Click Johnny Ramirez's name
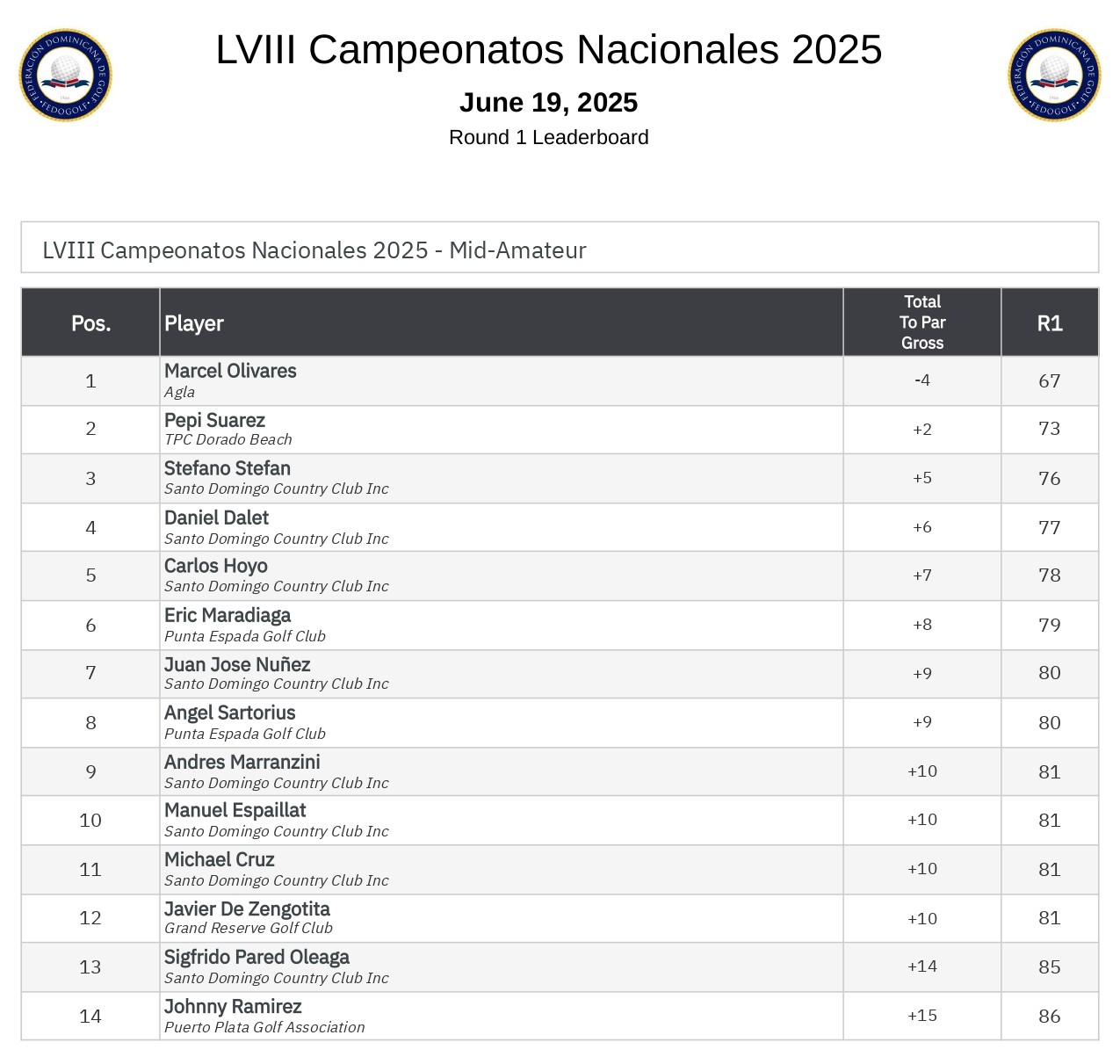 (233, 1007)
